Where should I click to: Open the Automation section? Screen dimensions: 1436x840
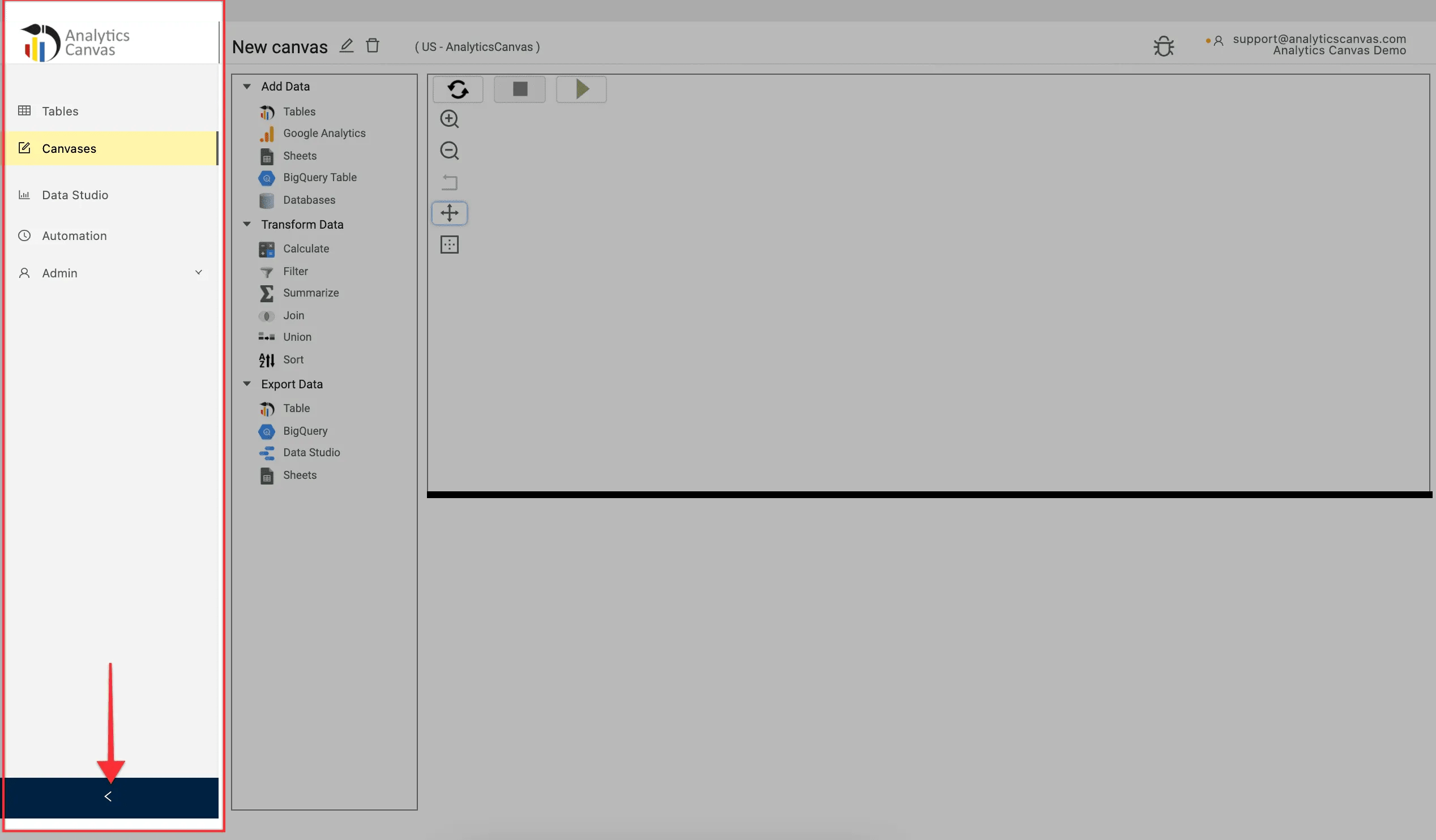tap(74, 235)
